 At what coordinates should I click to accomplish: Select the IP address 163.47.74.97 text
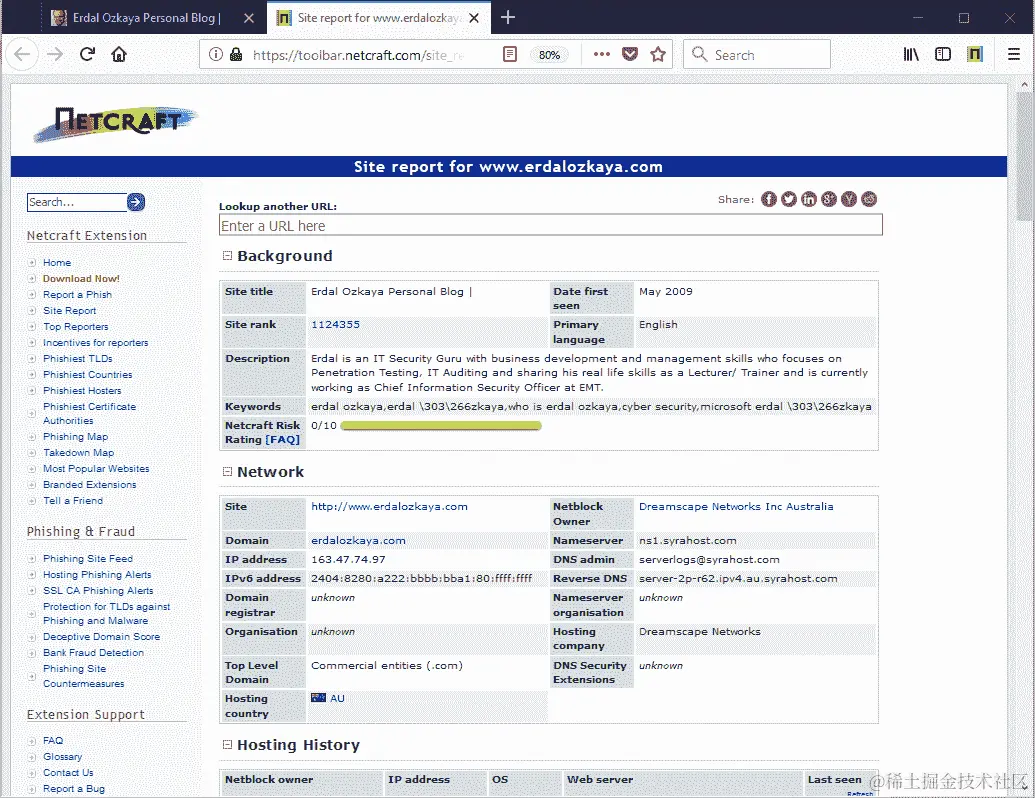pos(348,560)
